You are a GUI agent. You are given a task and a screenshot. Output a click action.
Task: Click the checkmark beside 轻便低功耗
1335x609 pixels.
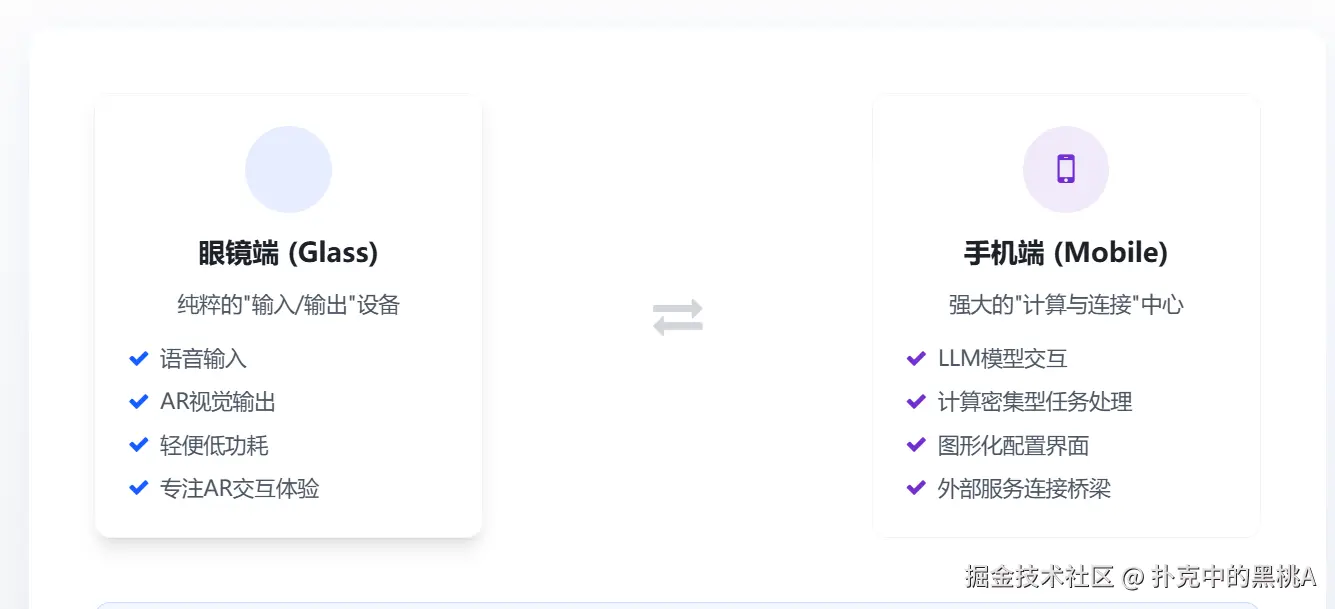pyautogui.click(x=139, y=445)
